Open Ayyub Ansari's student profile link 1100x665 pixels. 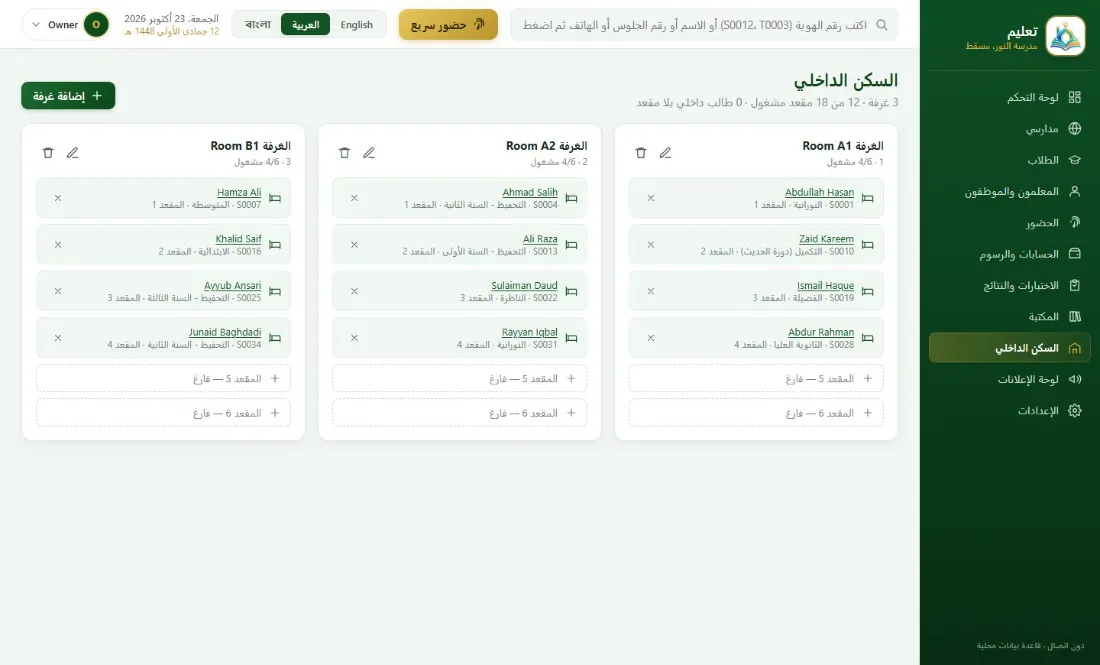[233, 286]
